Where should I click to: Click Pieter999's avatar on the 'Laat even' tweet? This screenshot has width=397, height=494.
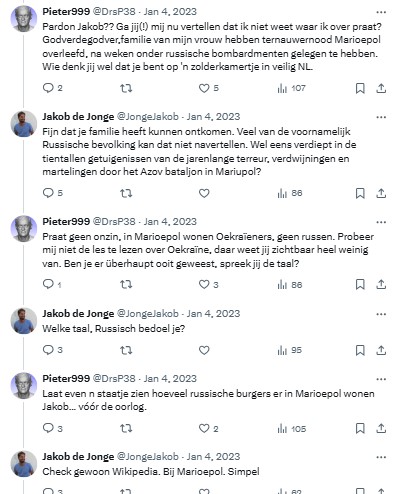coord(24,386)
